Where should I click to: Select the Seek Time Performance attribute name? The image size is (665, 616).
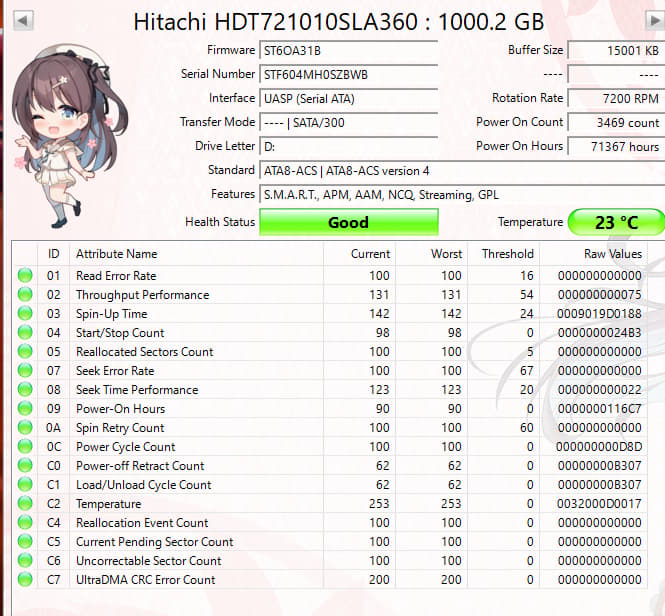(137, 390)
